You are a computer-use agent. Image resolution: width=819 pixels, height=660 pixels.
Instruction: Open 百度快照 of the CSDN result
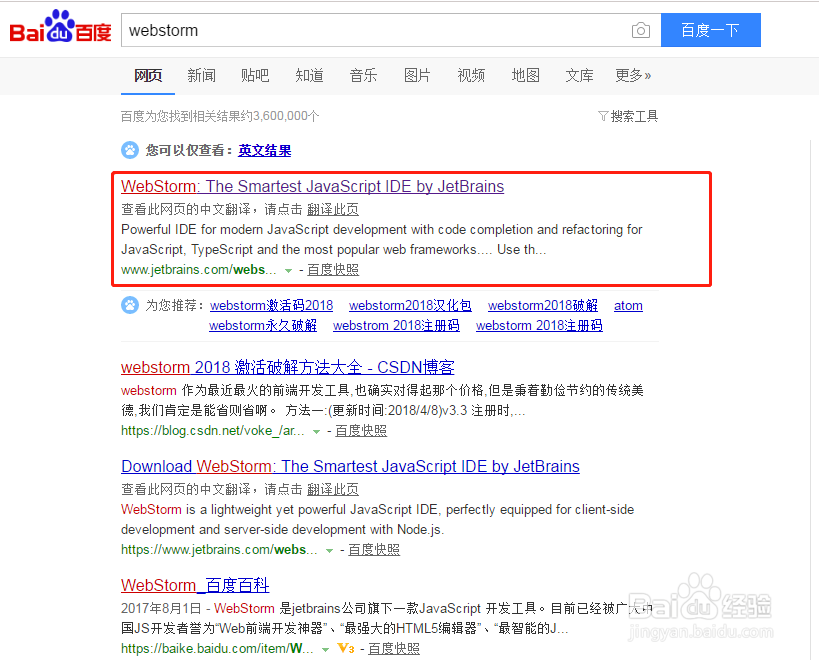click(x=361, y=431)
